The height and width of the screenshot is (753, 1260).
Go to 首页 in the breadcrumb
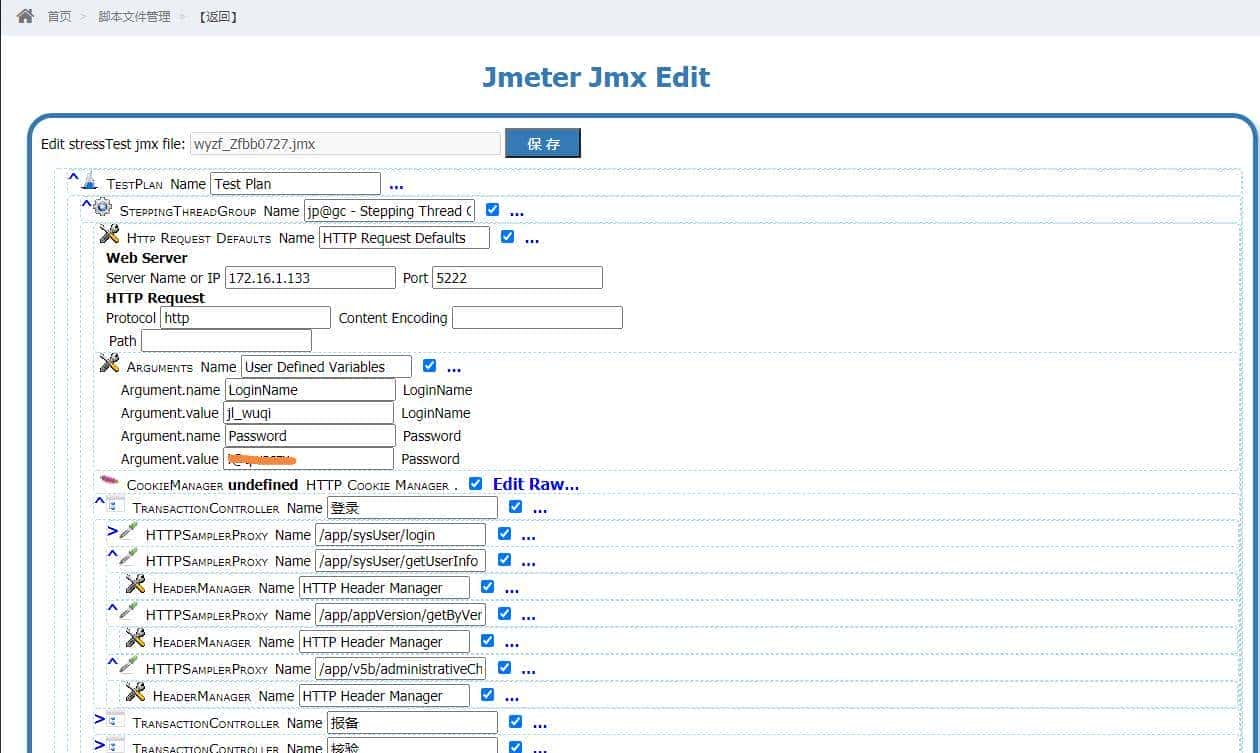(60, 17)
